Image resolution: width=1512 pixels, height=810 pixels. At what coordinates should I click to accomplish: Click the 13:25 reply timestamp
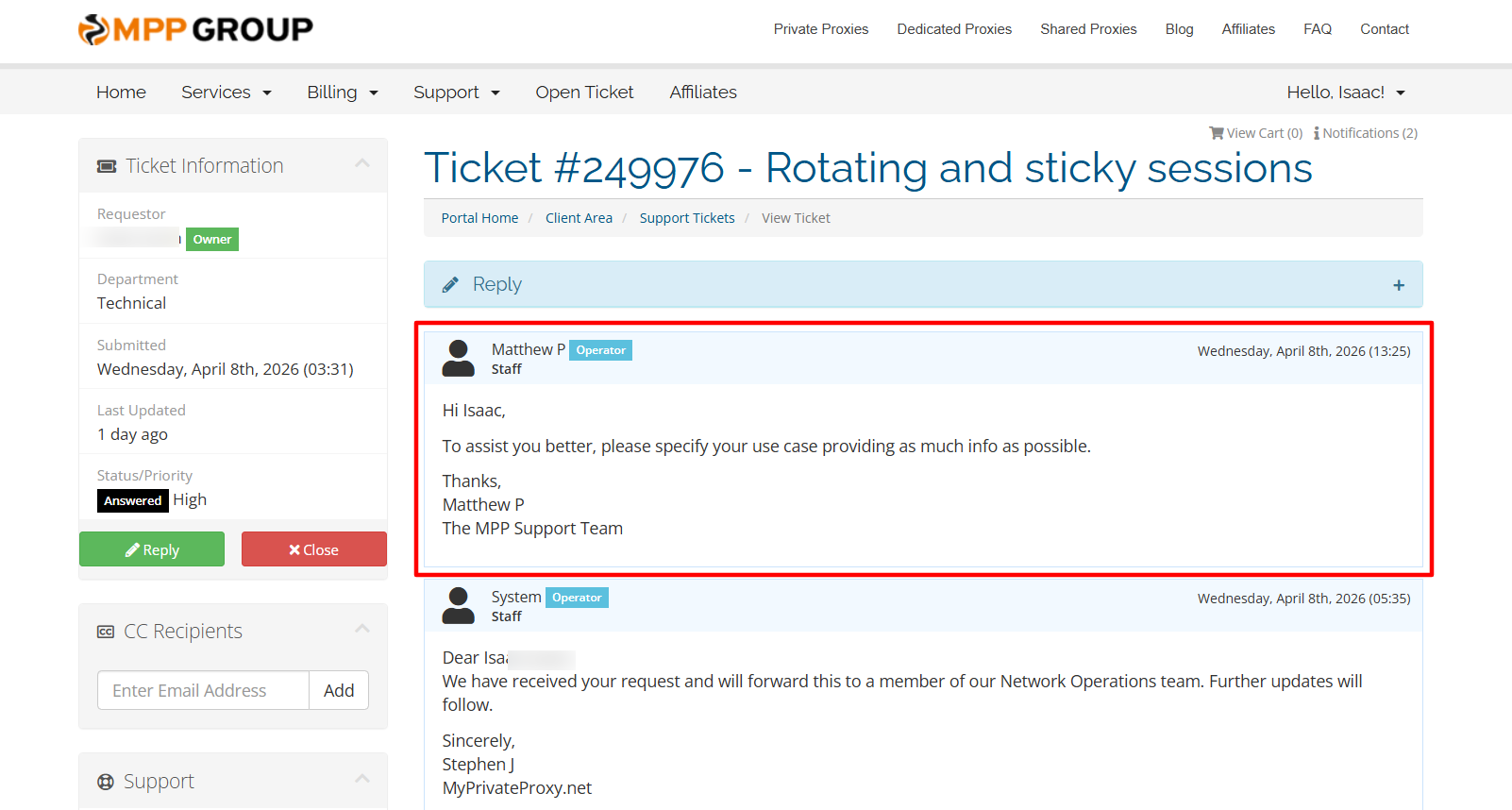pyautogui.click(x=1304, y=351)
